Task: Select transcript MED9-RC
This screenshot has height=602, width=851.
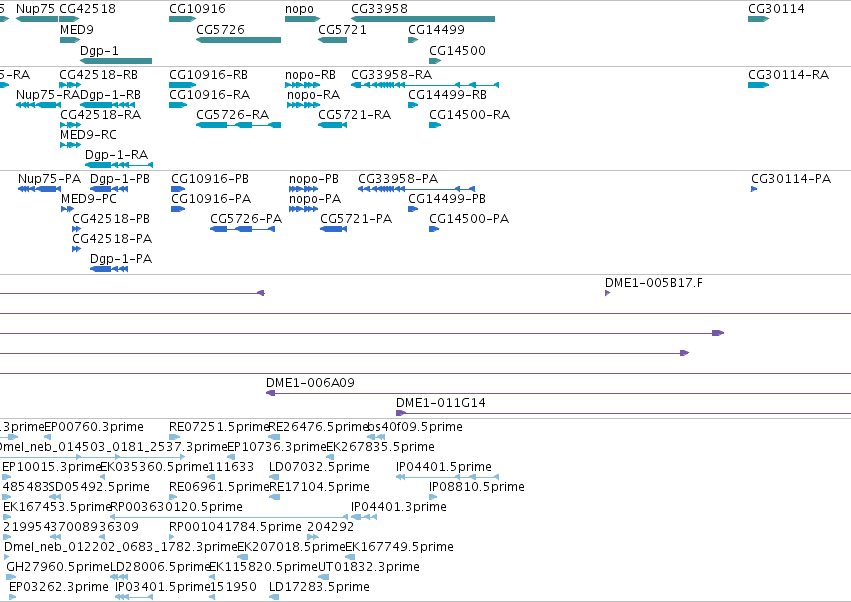Action: click(88, 135)
